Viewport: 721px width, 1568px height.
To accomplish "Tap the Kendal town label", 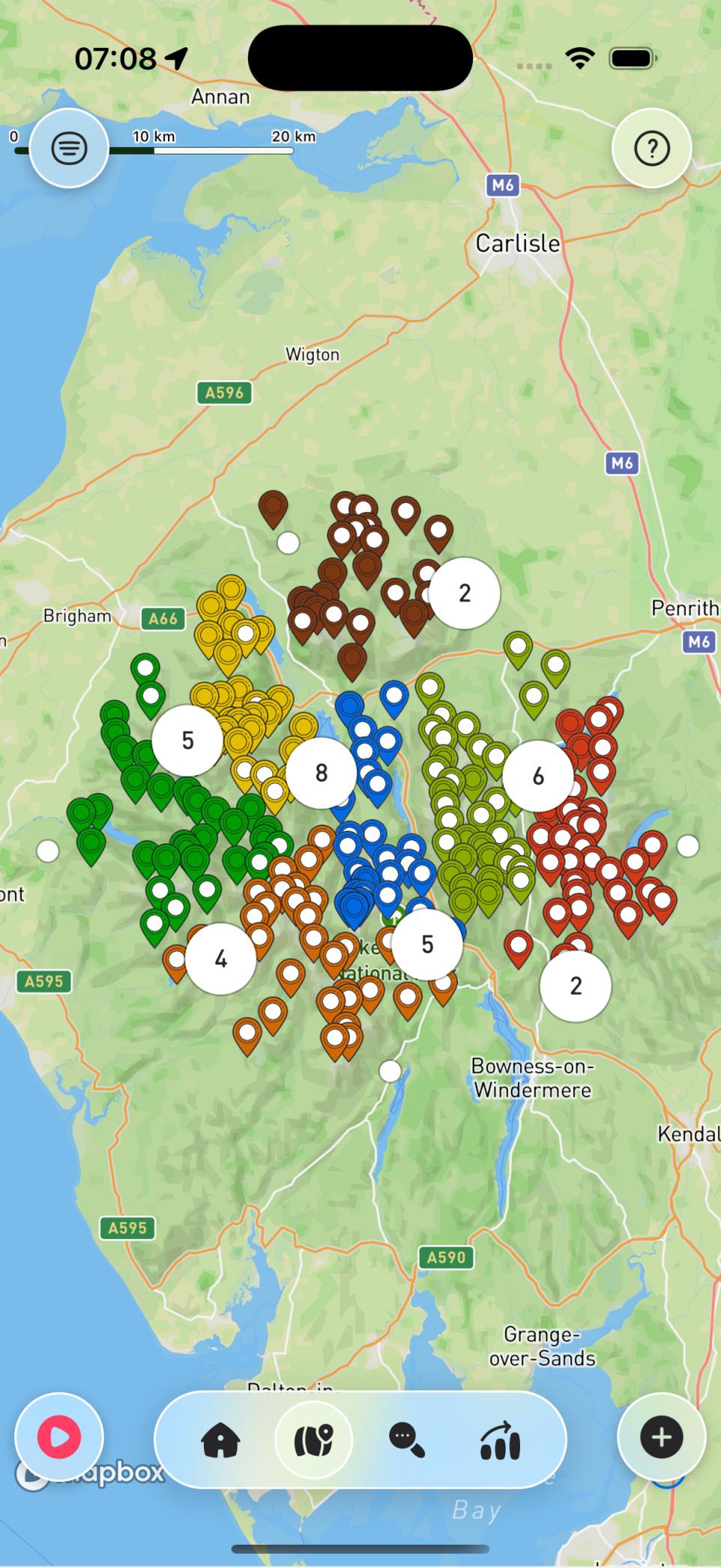I will (688, 1134).
